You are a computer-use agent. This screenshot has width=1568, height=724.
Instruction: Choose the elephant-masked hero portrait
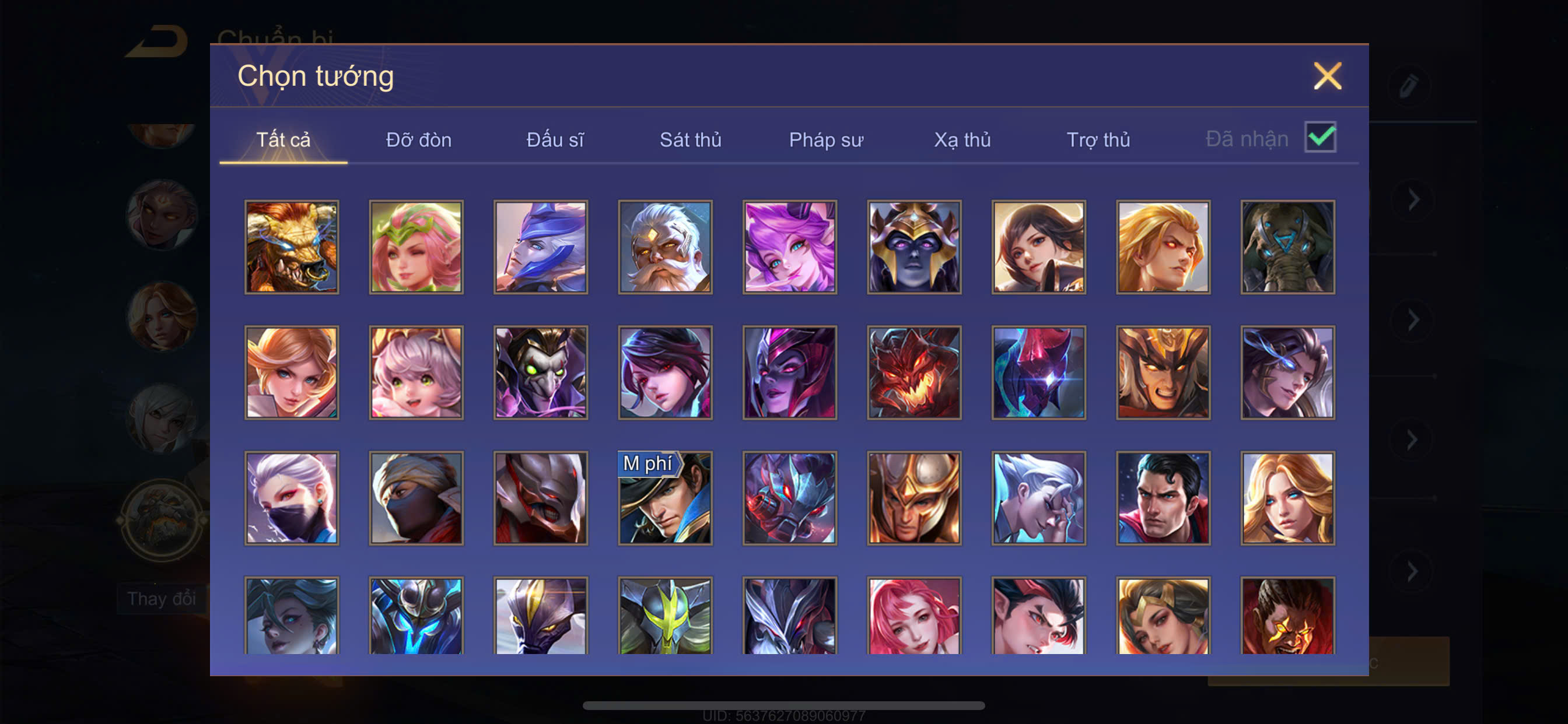1287,247
